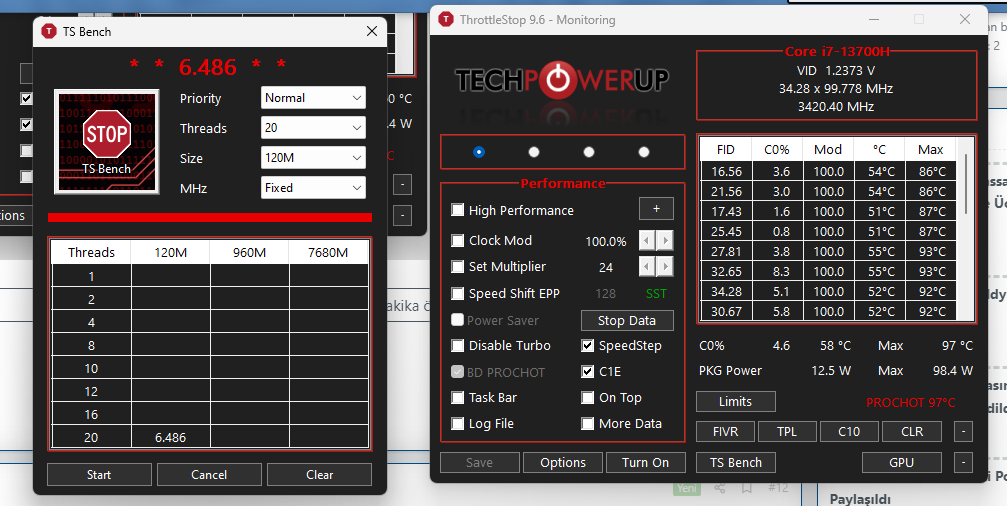Click the plus button beside High Performance

[x=656, y=209]
